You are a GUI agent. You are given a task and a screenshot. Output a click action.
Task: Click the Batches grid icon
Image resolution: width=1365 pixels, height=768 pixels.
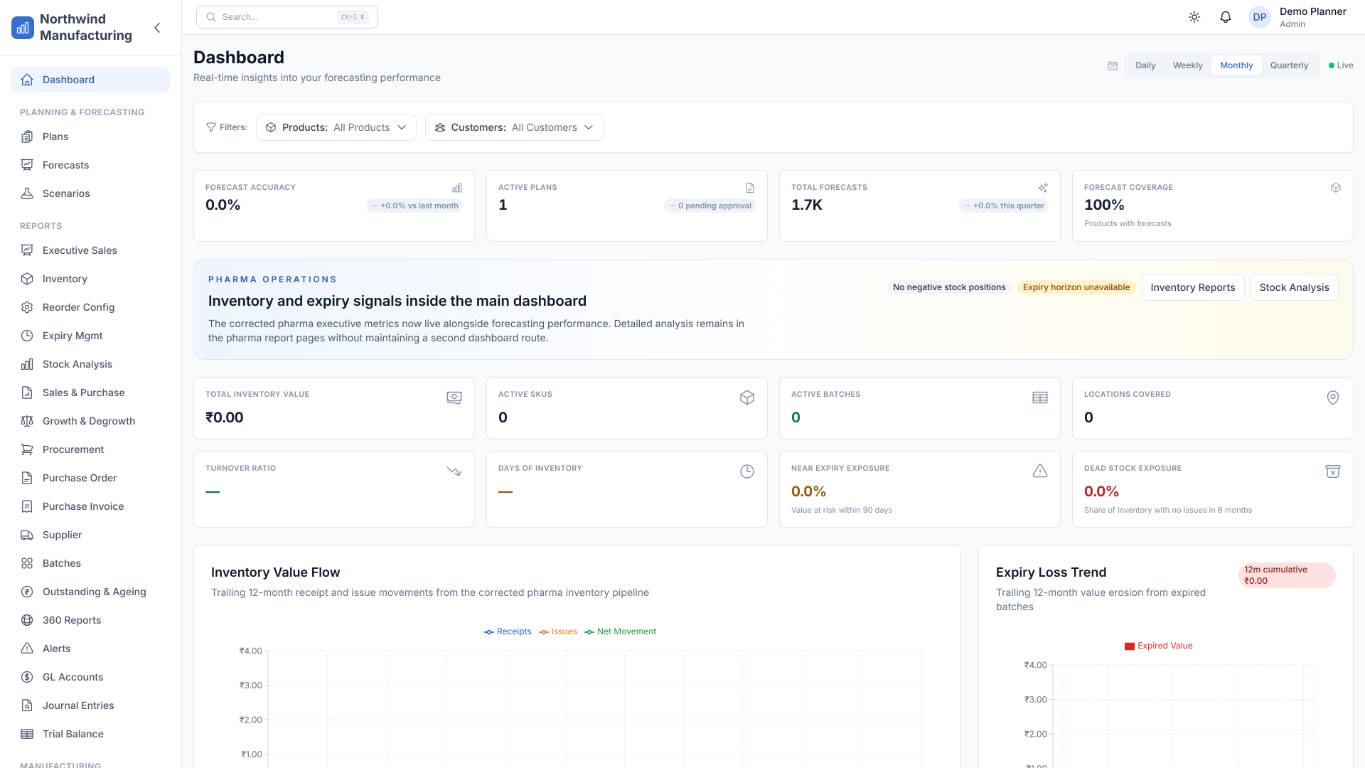pos(27,563)
